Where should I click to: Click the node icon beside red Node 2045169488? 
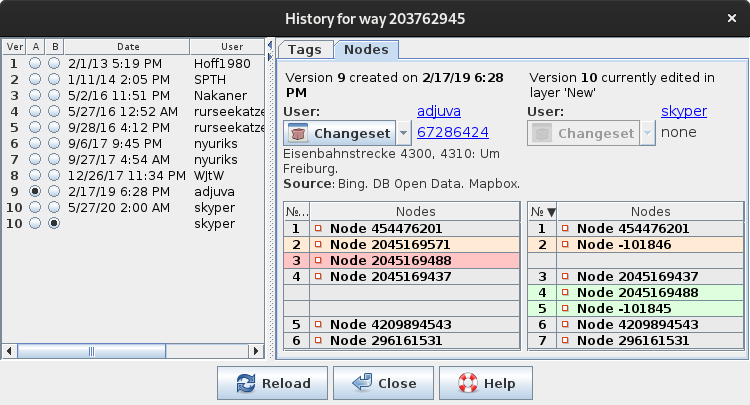(x=318, y=261)
